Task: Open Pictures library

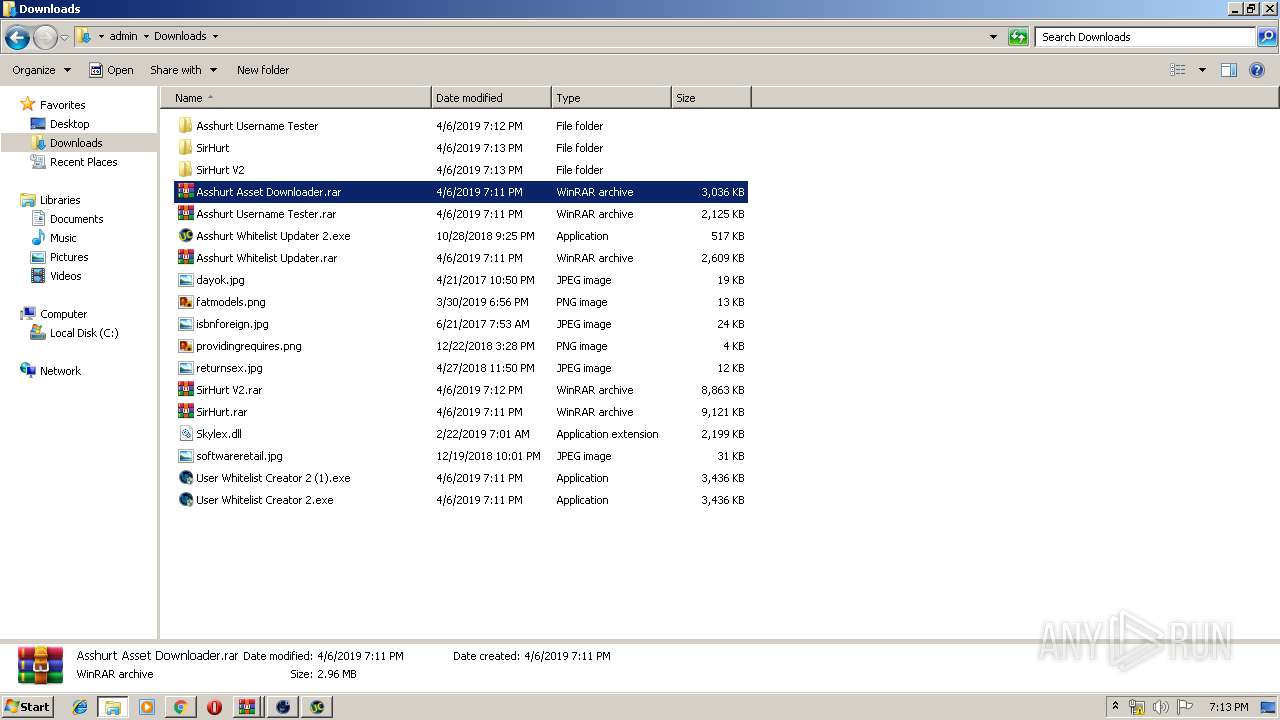Action: 69,257
